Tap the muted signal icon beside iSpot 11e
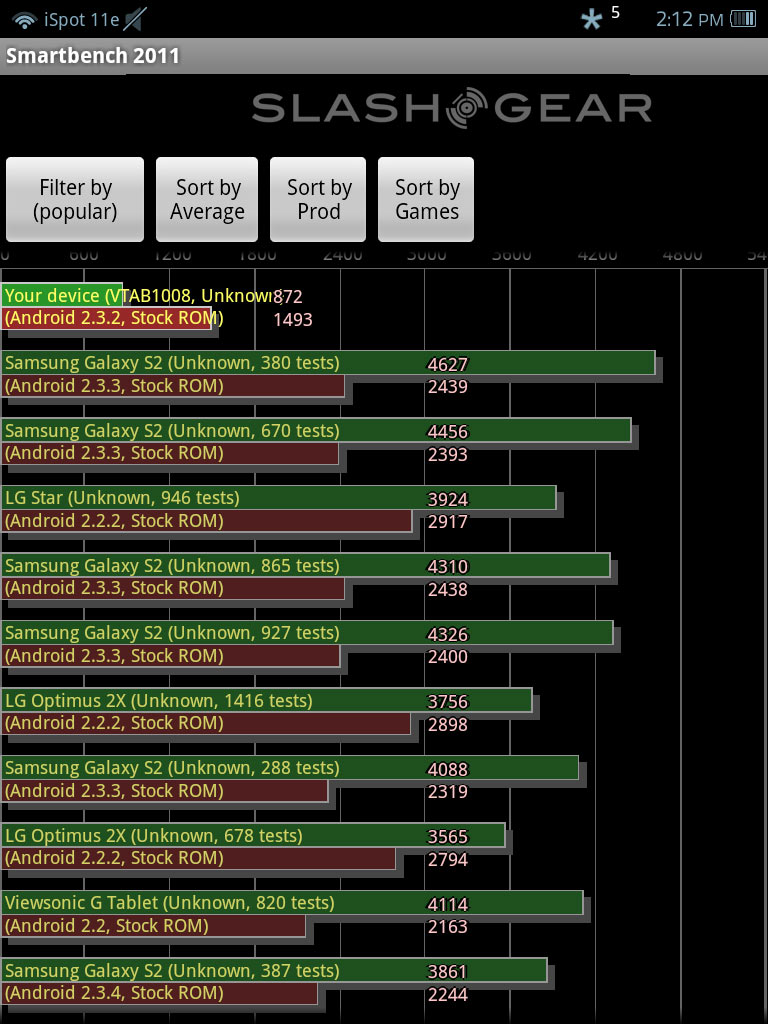 (134, 19)
